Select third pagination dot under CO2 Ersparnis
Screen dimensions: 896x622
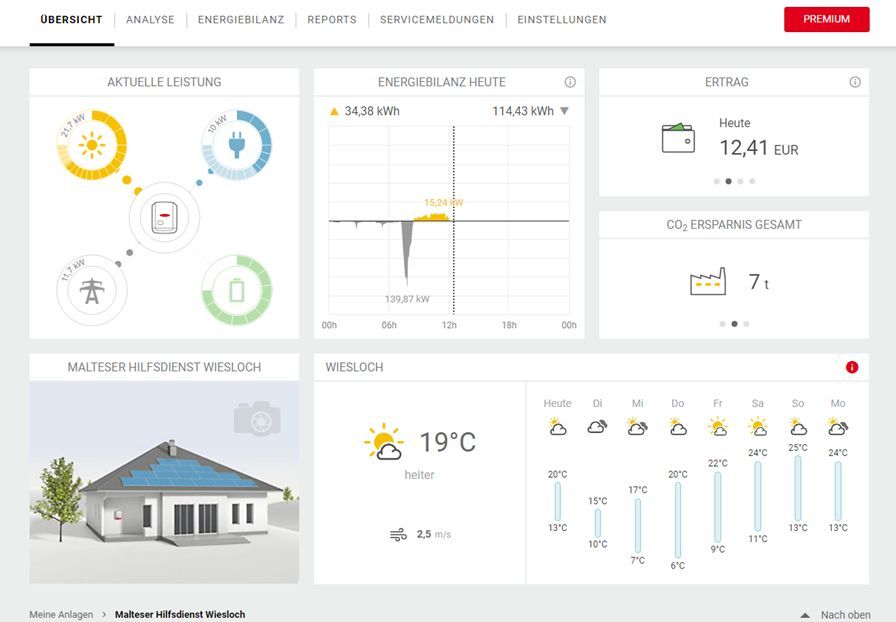tap(746, 324)
